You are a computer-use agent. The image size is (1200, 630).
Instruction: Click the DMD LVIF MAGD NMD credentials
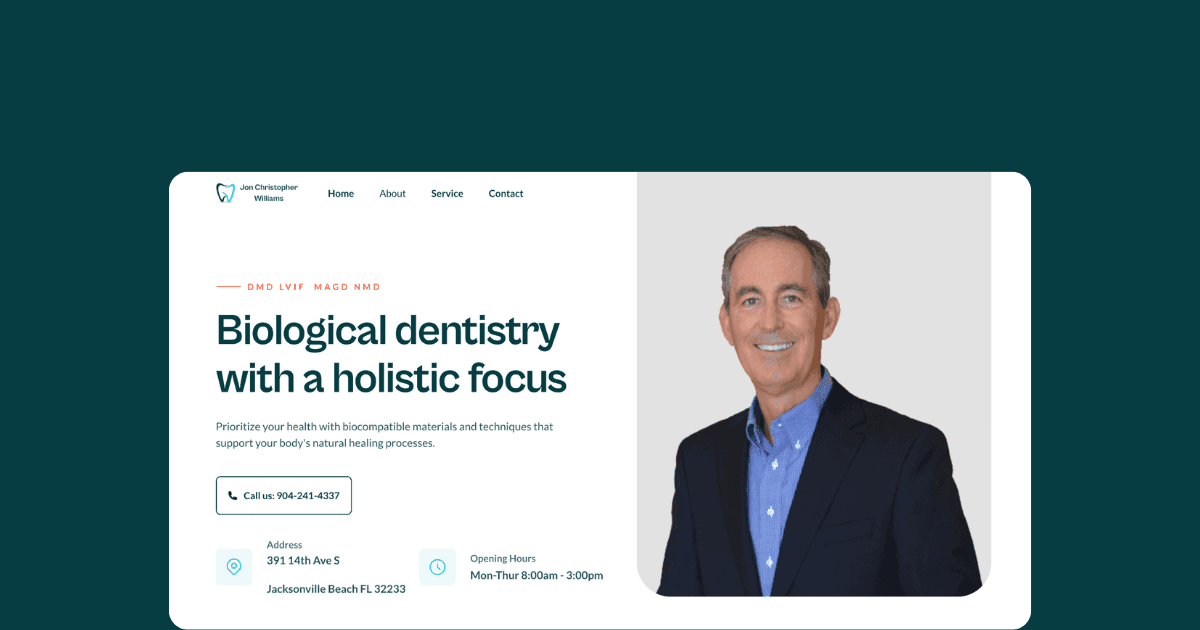[314, 287]
